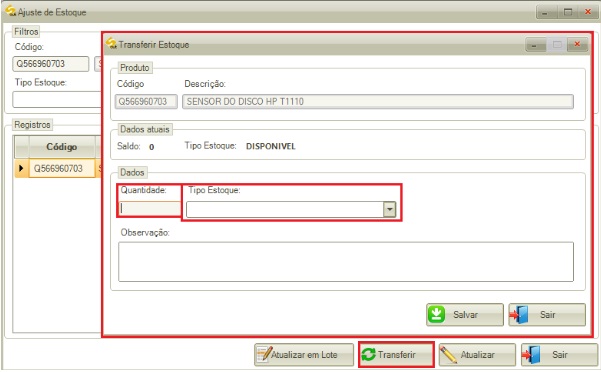Click the Código field in the Produto group
Image resolution: width=601 pixels, height=372 pixels.
coord(146,102)
